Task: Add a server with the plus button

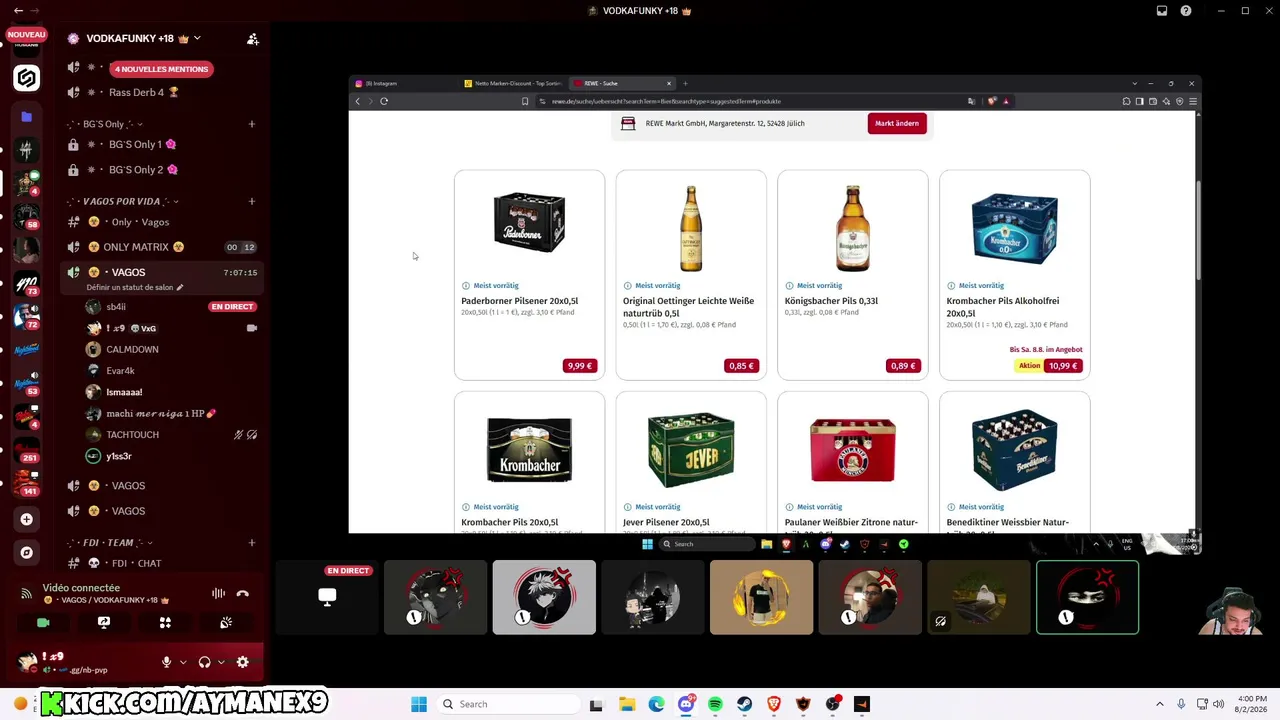Action: click(27, 519)
